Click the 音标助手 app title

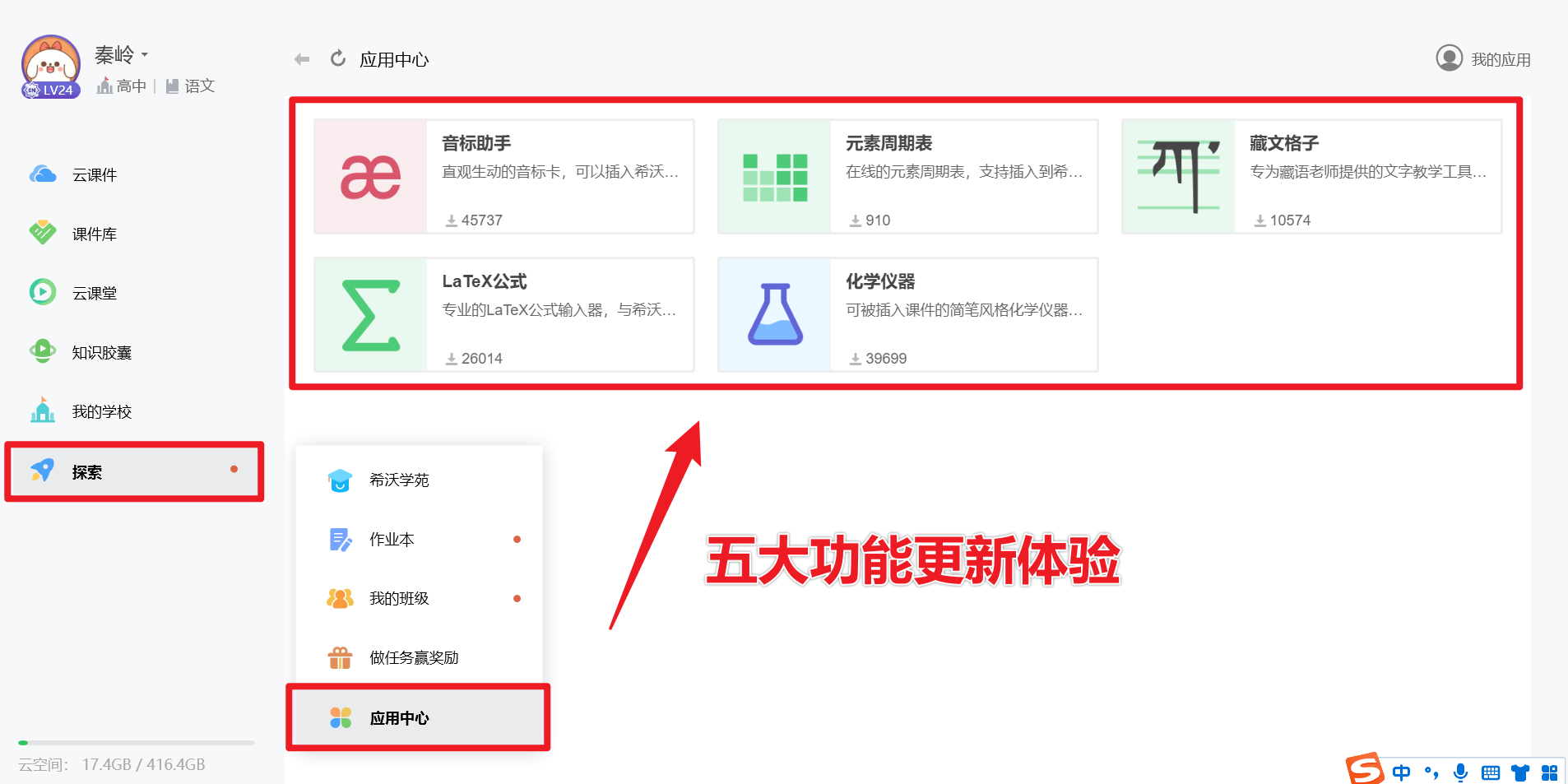476,143
